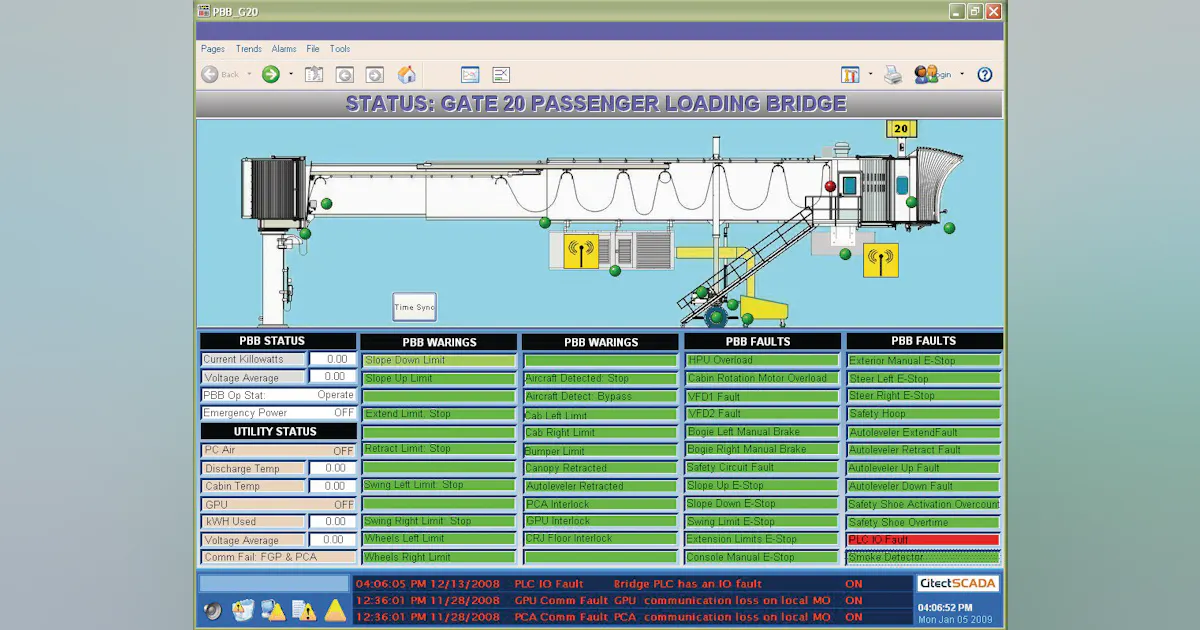Click the PBB Op Stat Operate field
Image resolution: width=1200 pixels, height=630 pixels.
click(x=279, y=395)
